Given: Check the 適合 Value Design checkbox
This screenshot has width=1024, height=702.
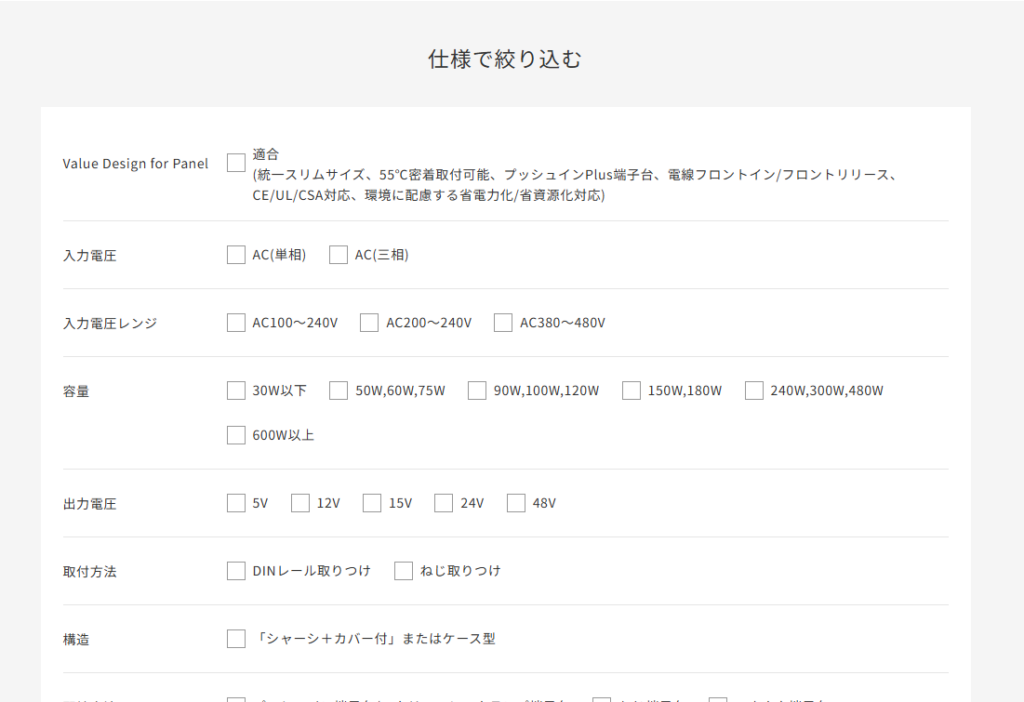Looking at the screenshot, I should [x=236, y=162].
